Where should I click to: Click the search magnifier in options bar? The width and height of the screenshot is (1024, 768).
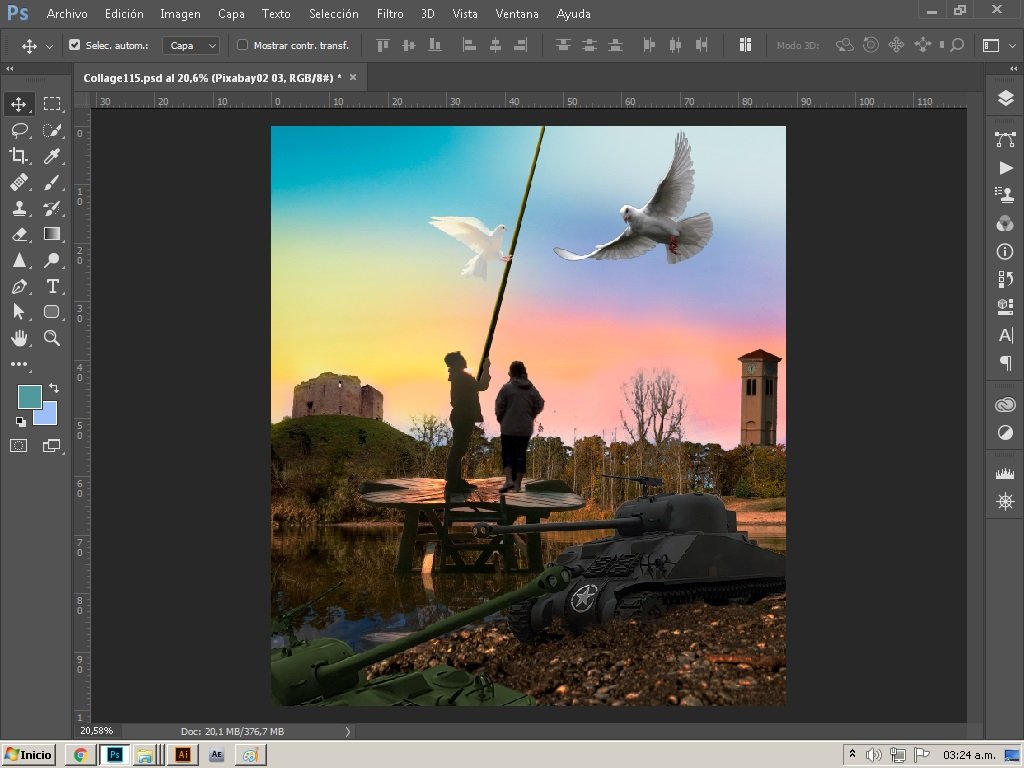[x=957, y=45]
